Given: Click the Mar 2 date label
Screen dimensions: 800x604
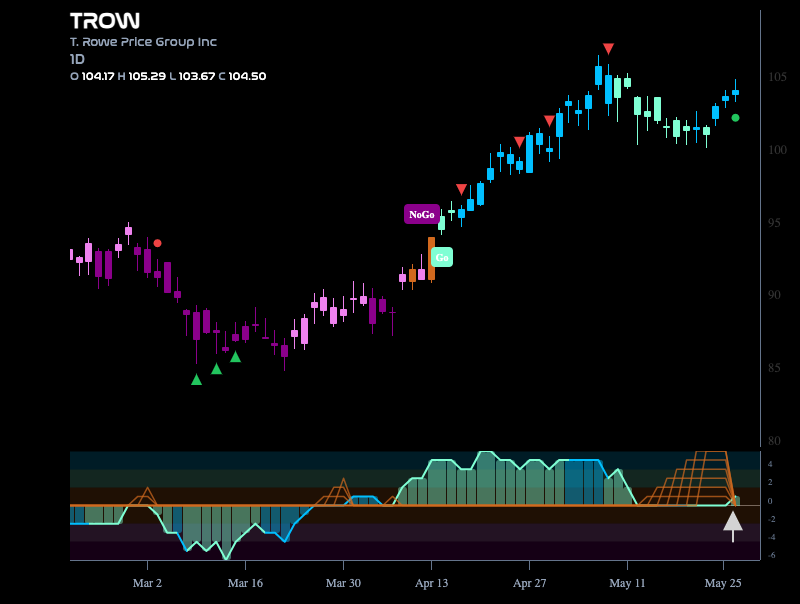Looking at the screenshot, I should tap(147, 583).
